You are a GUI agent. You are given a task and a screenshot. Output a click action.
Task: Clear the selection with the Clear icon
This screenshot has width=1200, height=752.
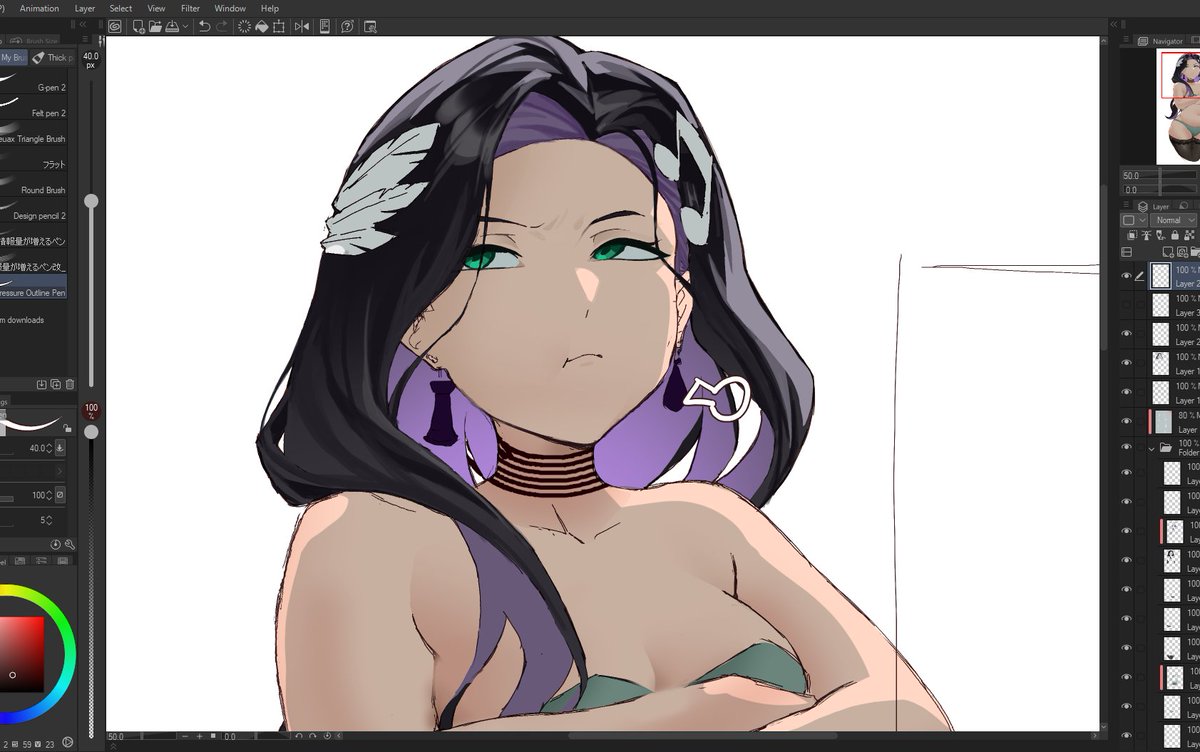click(x=244, y=27)
